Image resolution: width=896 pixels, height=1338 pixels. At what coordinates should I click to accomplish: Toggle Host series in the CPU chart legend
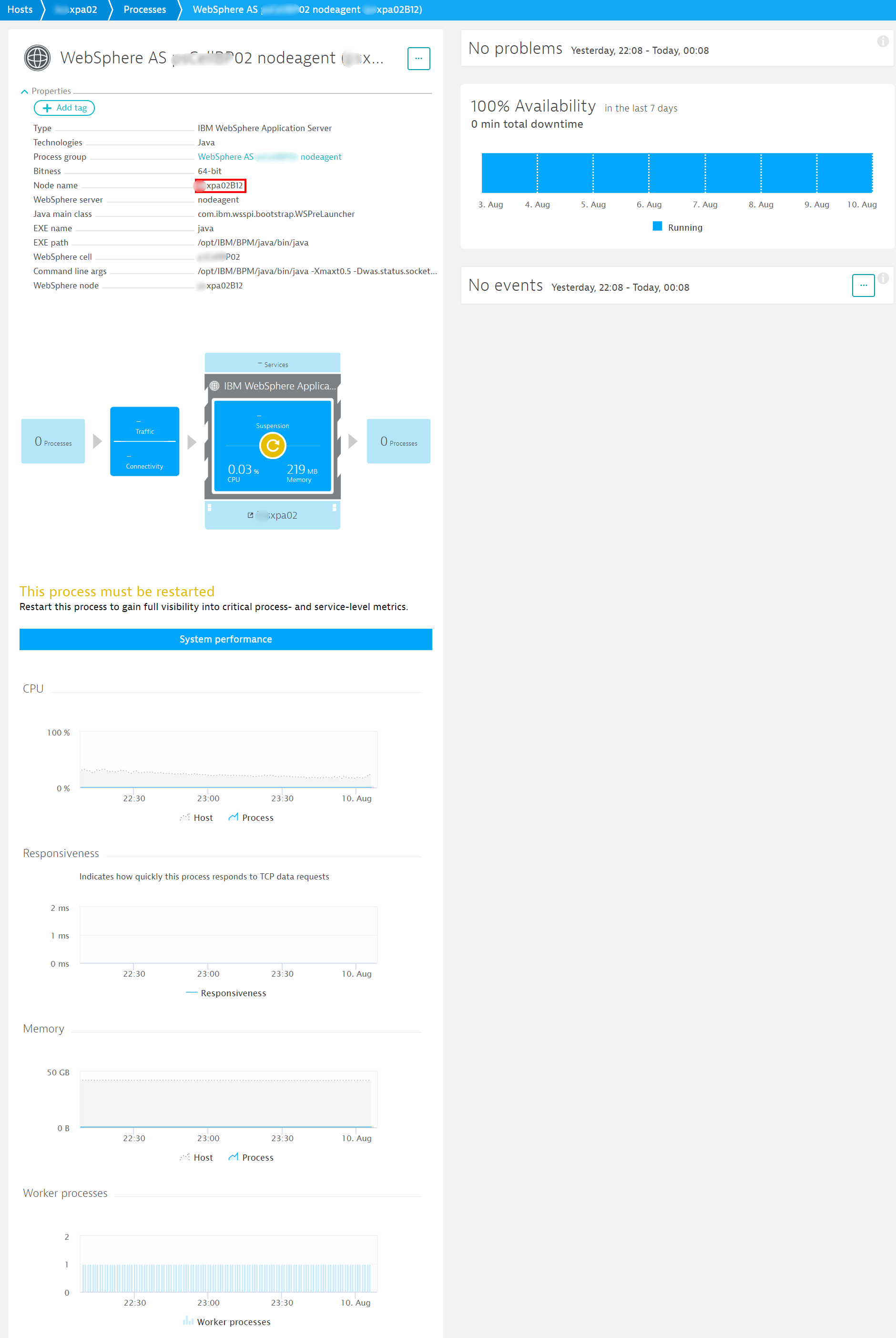[196, 818]
